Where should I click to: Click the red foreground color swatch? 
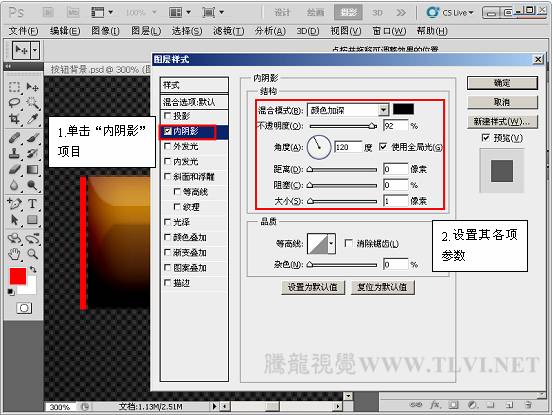click(x=18, y=276)
